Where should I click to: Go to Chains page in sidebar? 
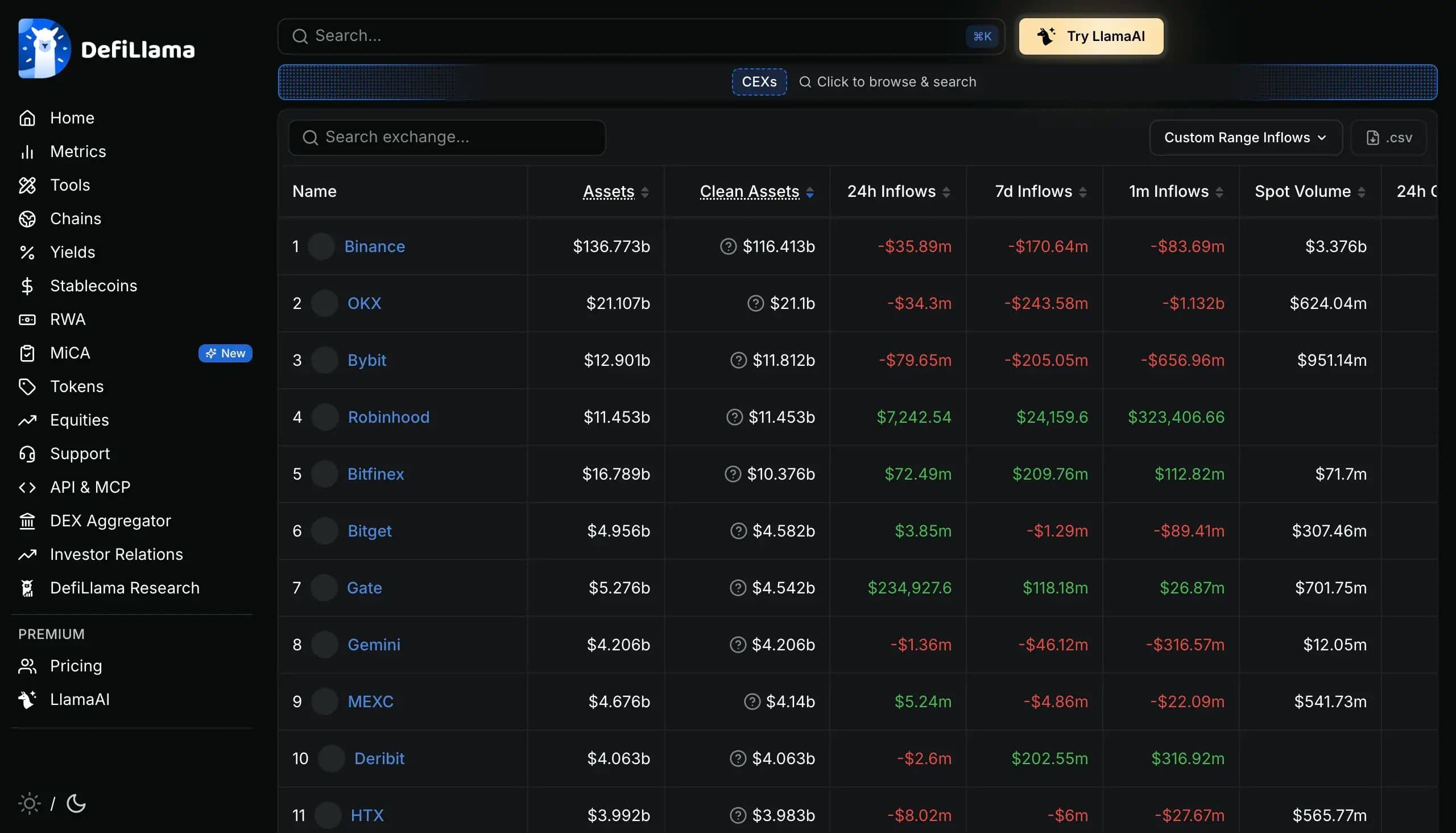[x=76, y=218]
